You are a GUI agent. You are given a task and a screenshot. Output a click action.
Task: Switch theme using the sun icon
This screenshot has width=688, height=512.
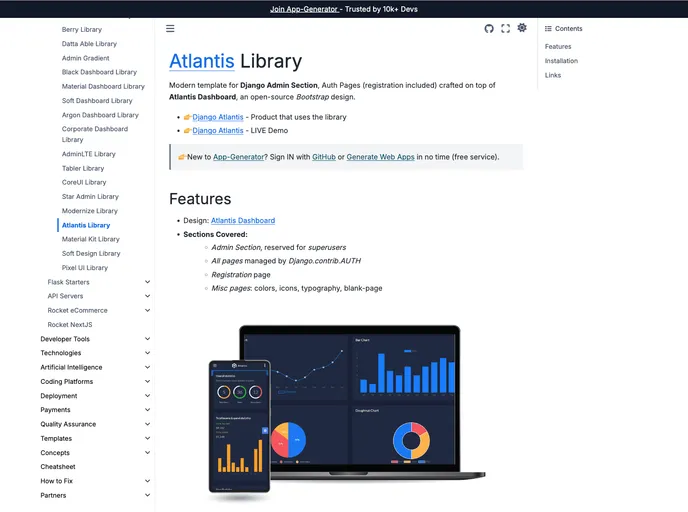point(522,28)
